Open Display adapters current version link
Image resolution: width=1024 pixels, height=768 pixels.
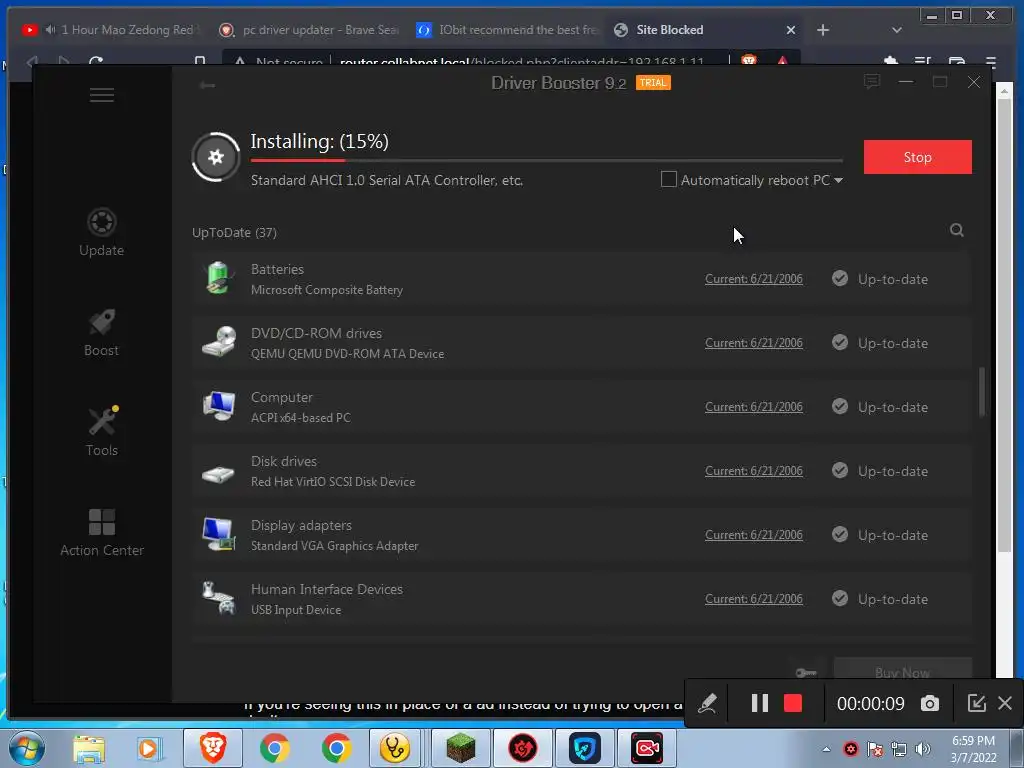click(754, 535)
